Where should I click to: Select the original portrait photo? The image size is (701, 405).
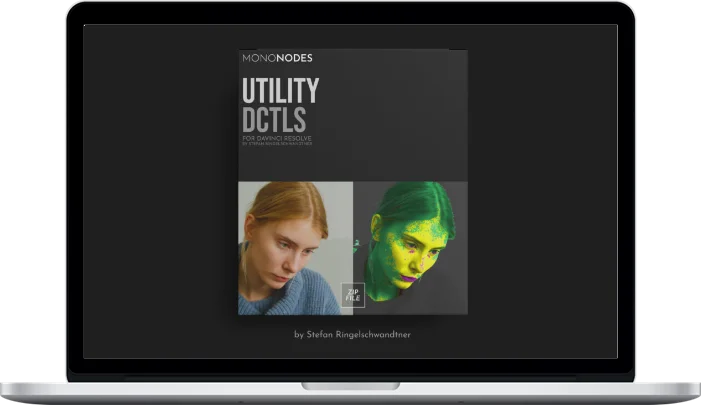point(295,247)
